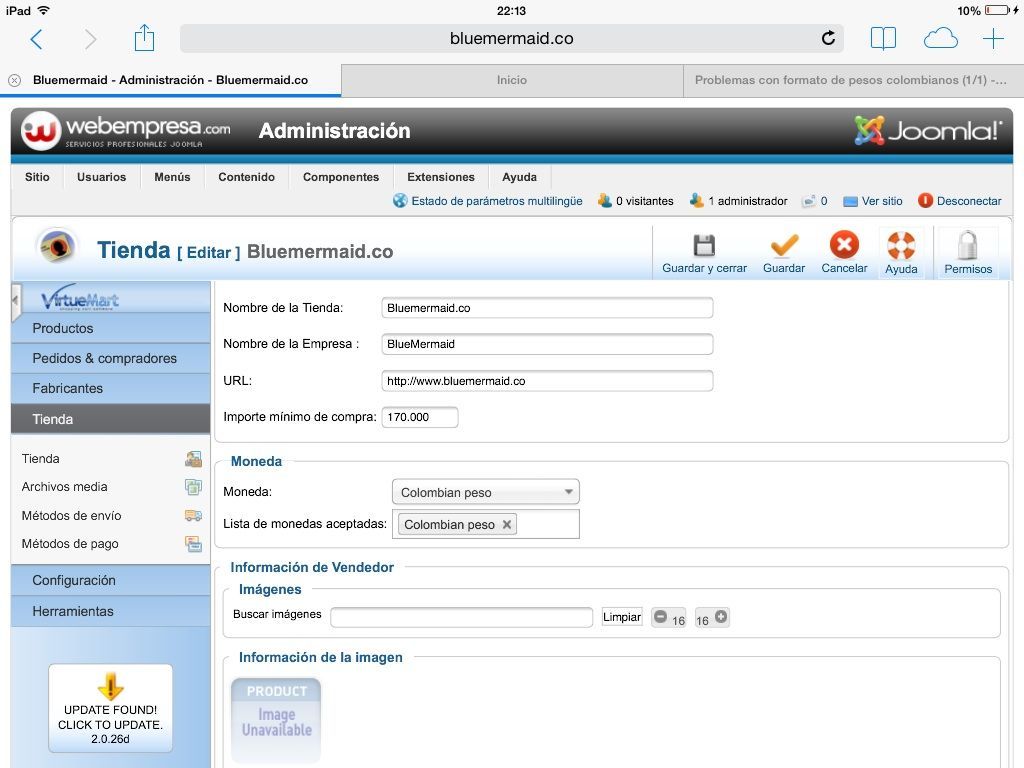Edit the URL field
Image resolution: width=1024 pixels, height=768 pixels.
pos(547,381)
